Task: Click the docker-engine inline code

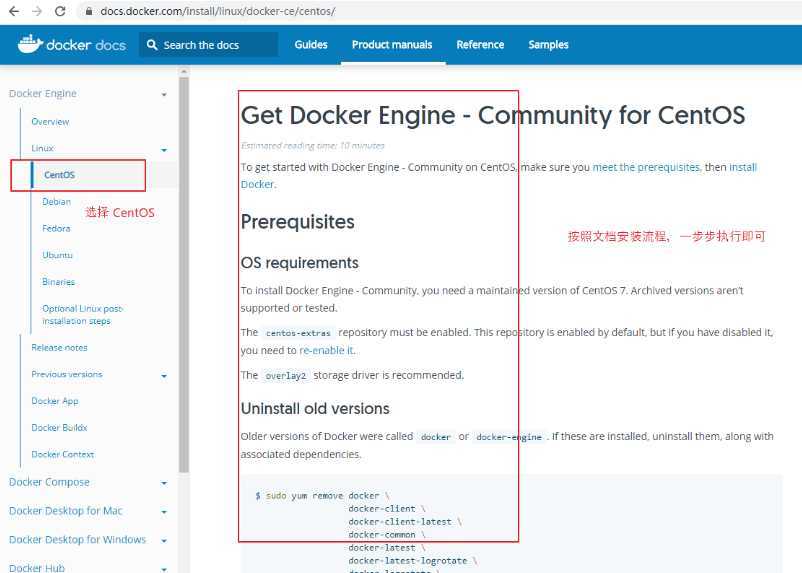Action: (509, 437)
